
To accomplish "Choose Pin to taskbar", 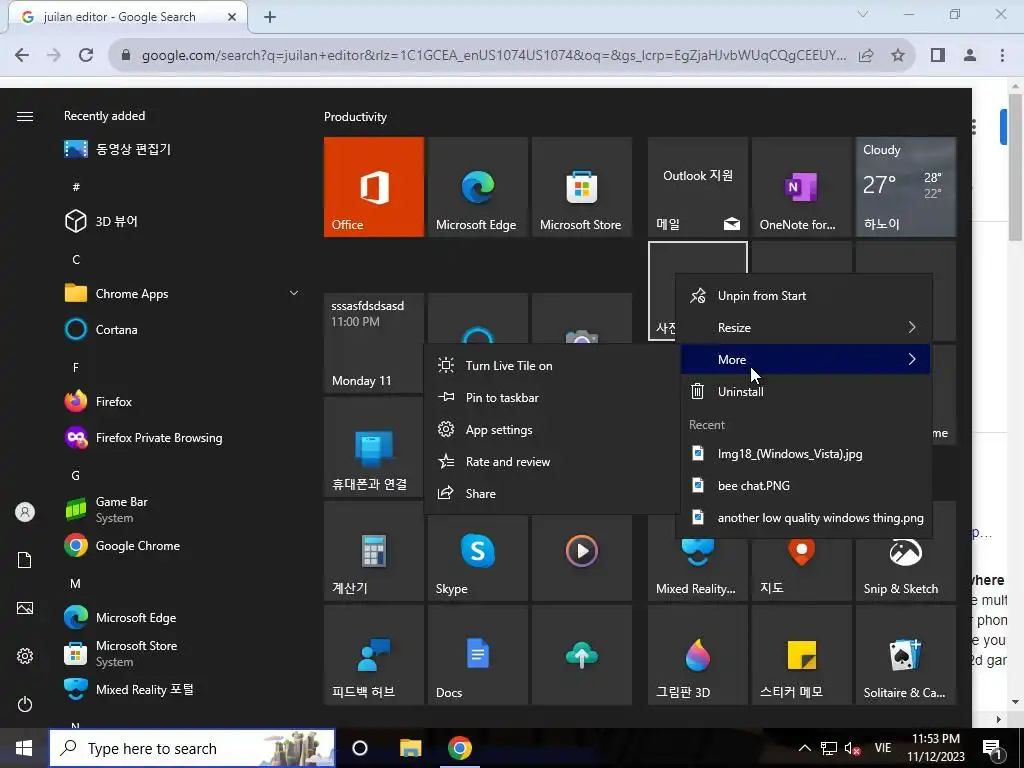I will pos(551,398).
